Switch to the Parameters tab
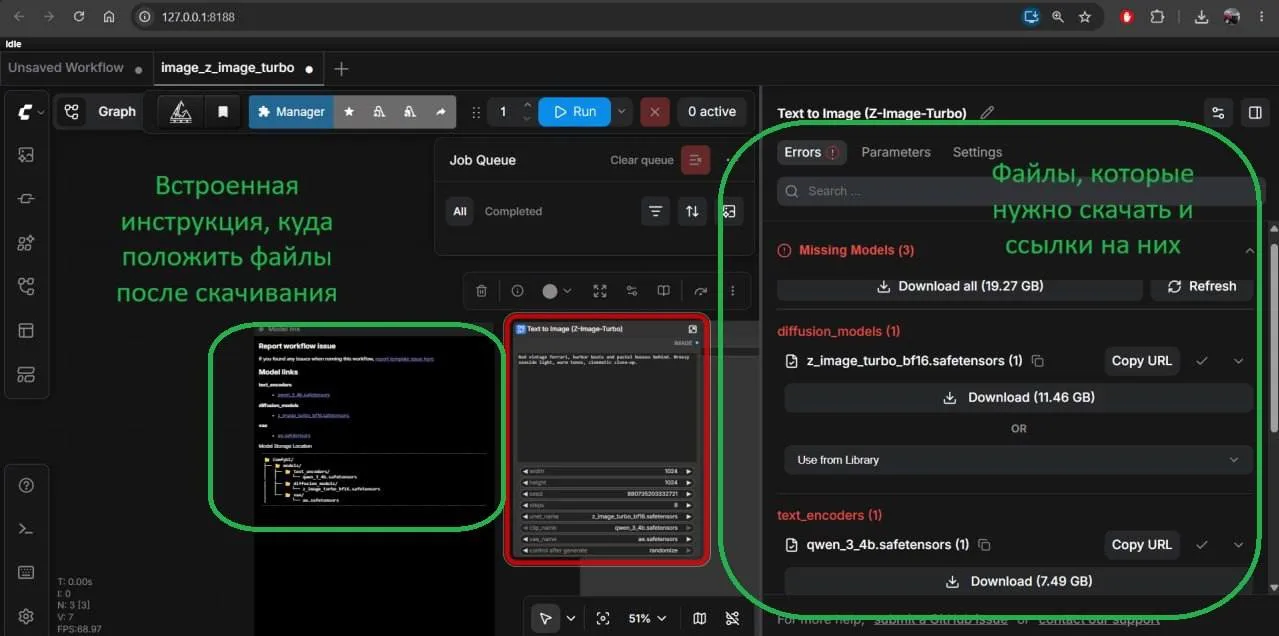 (896, 152)
